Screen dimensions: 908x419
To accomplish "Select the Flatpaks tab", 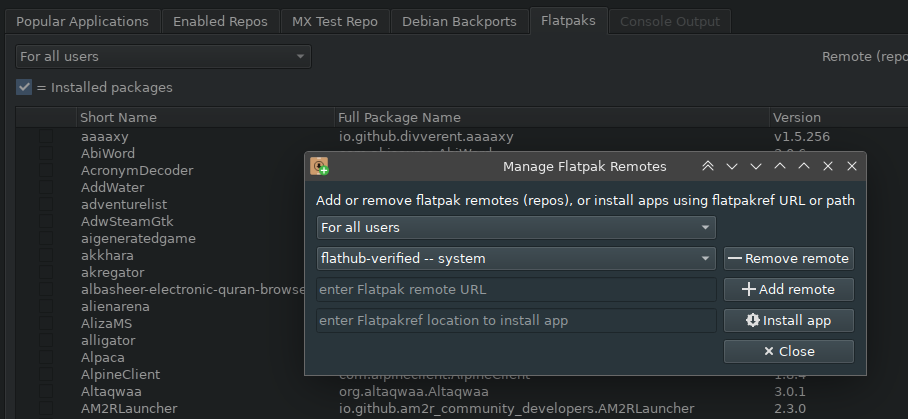I will pyautogui.click(x=568, y=21).
